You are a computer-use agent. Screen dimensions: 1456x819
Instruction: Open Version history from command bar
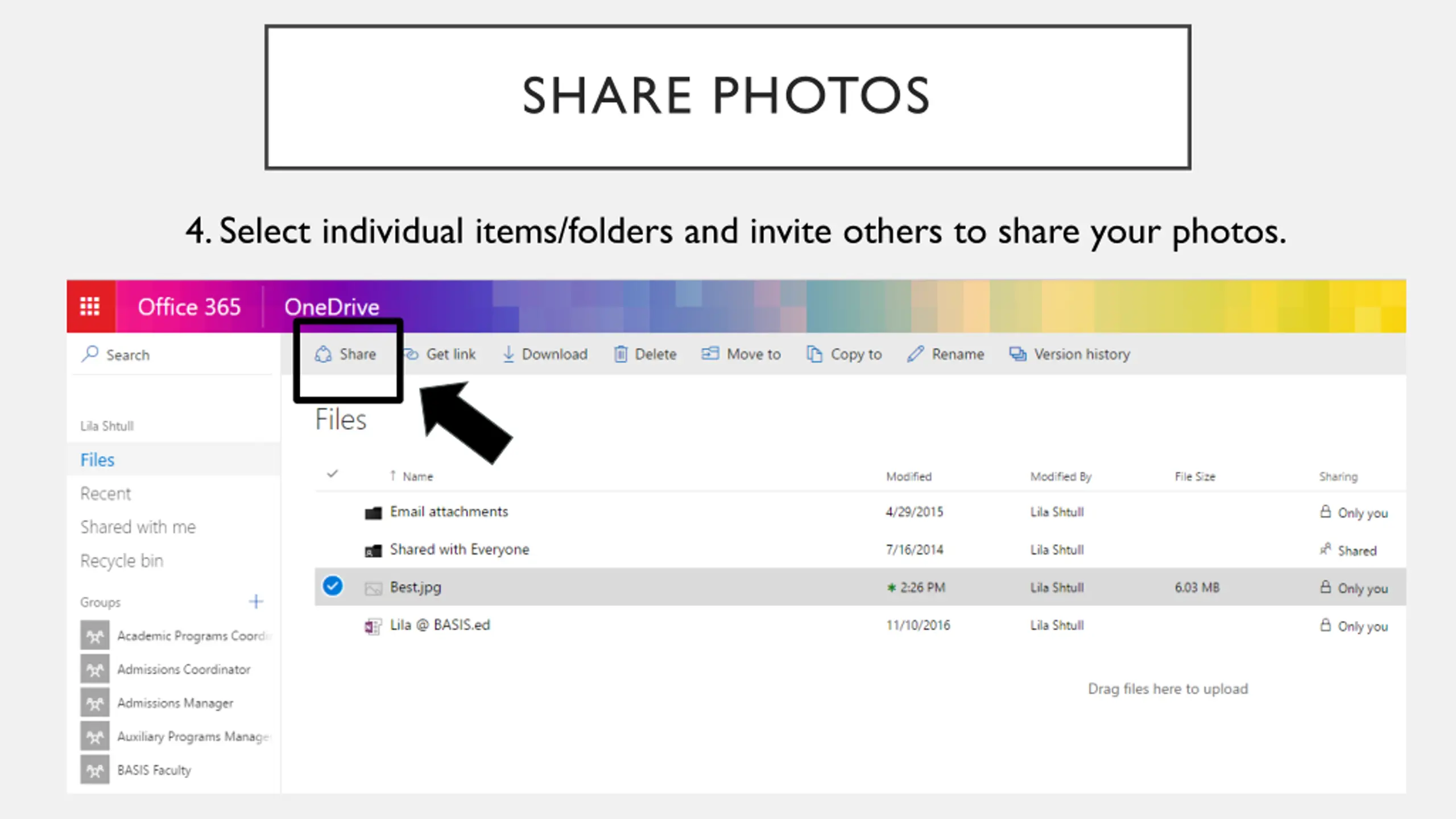tap(1082, 354)
